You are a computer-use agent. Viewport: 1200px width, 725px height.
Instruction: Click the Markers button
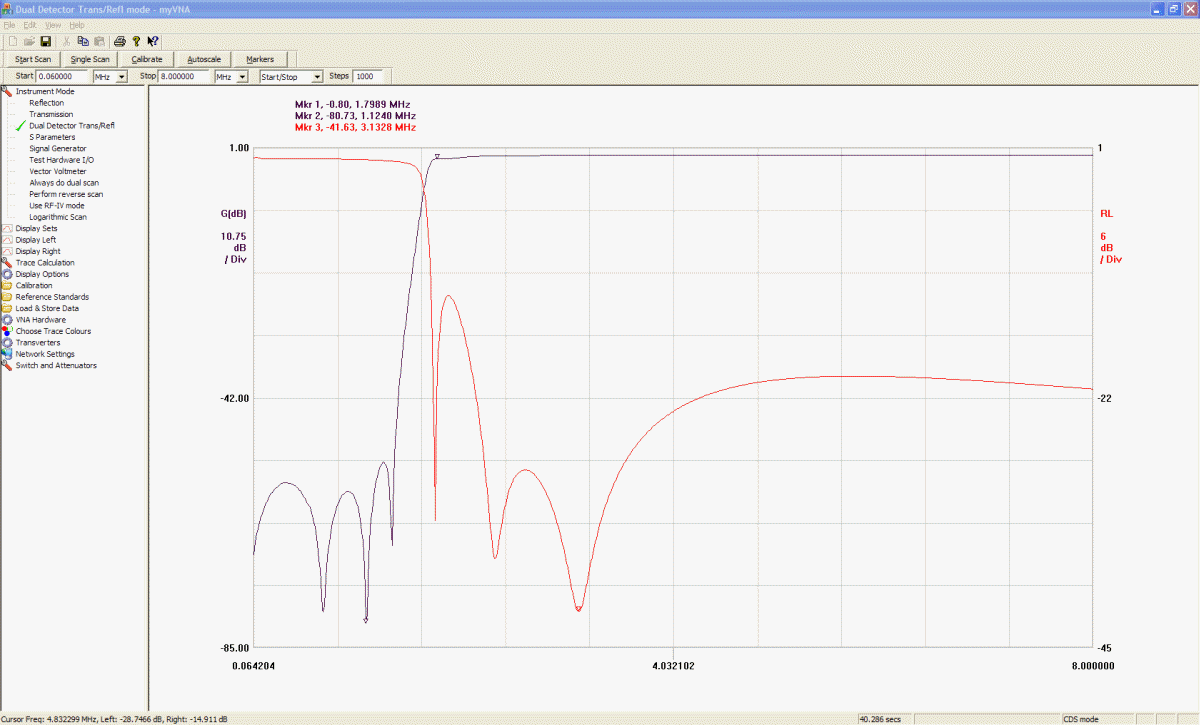tap(260, 59)
